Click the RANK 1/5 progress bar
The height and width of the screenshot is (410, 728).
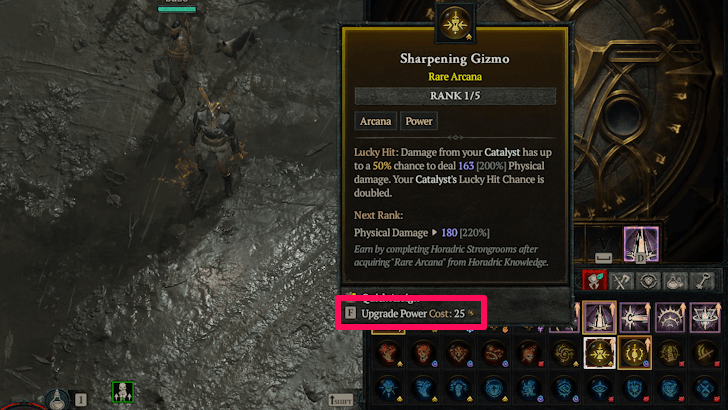455,96
